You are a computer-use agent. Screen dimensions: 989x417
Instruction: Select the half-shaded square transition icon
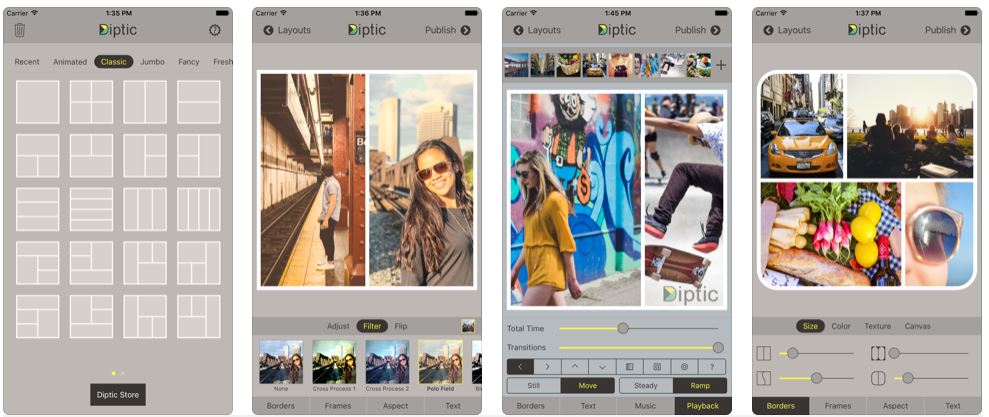629,367
